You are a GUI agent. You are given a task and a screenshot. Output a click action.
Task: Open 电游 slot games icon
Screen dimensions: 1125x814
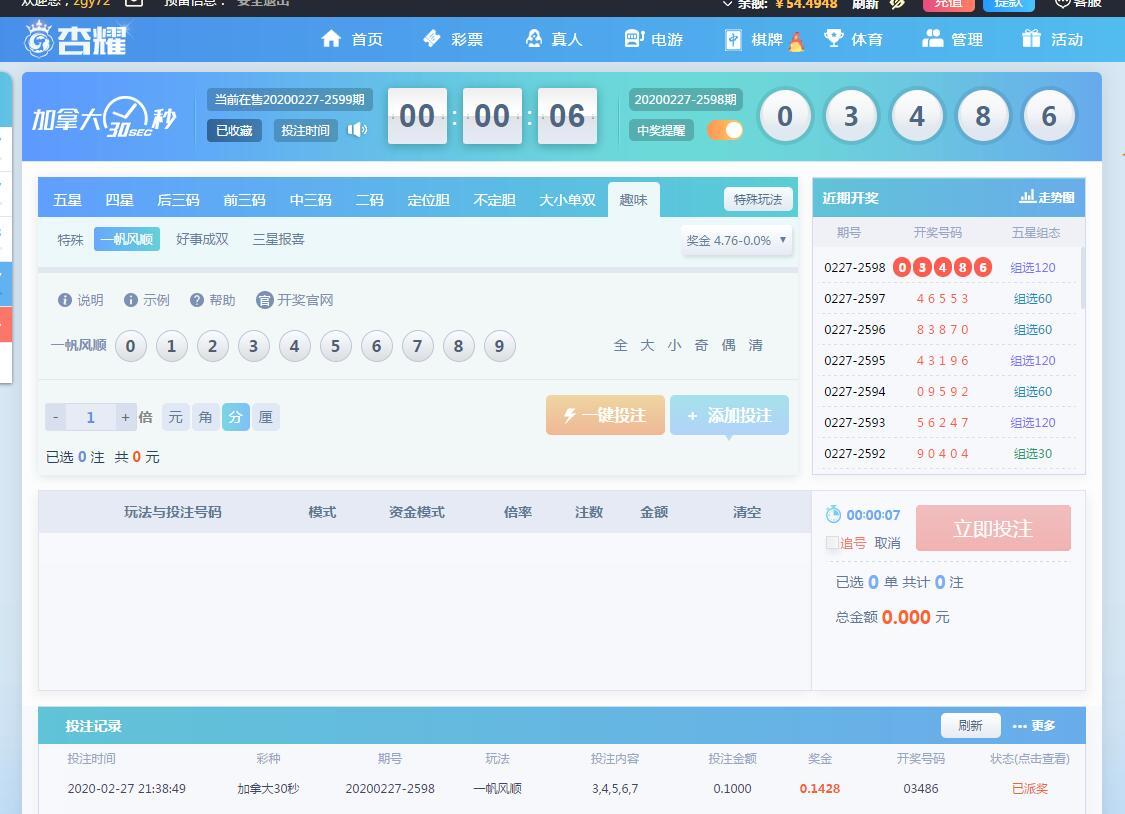634,38
